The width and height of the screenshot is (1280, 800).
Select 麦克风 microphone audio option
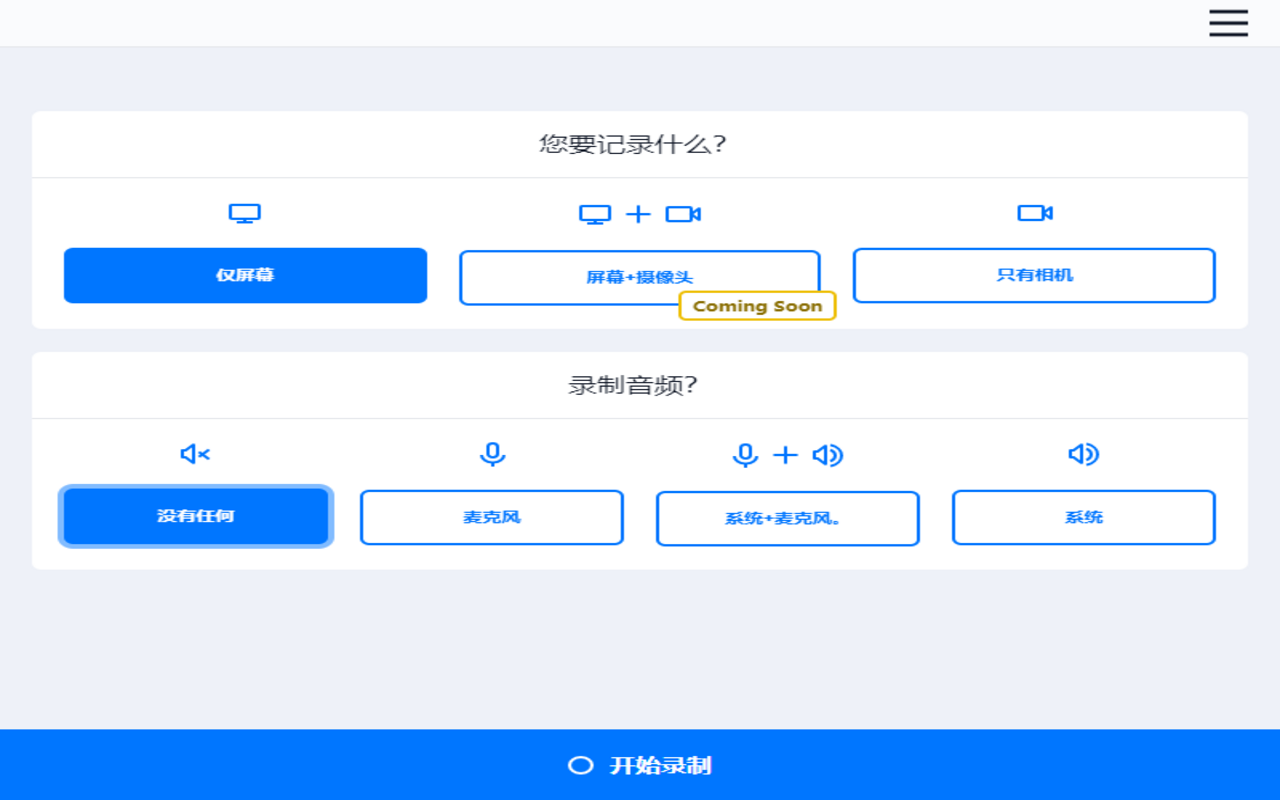tap(492, 517)
